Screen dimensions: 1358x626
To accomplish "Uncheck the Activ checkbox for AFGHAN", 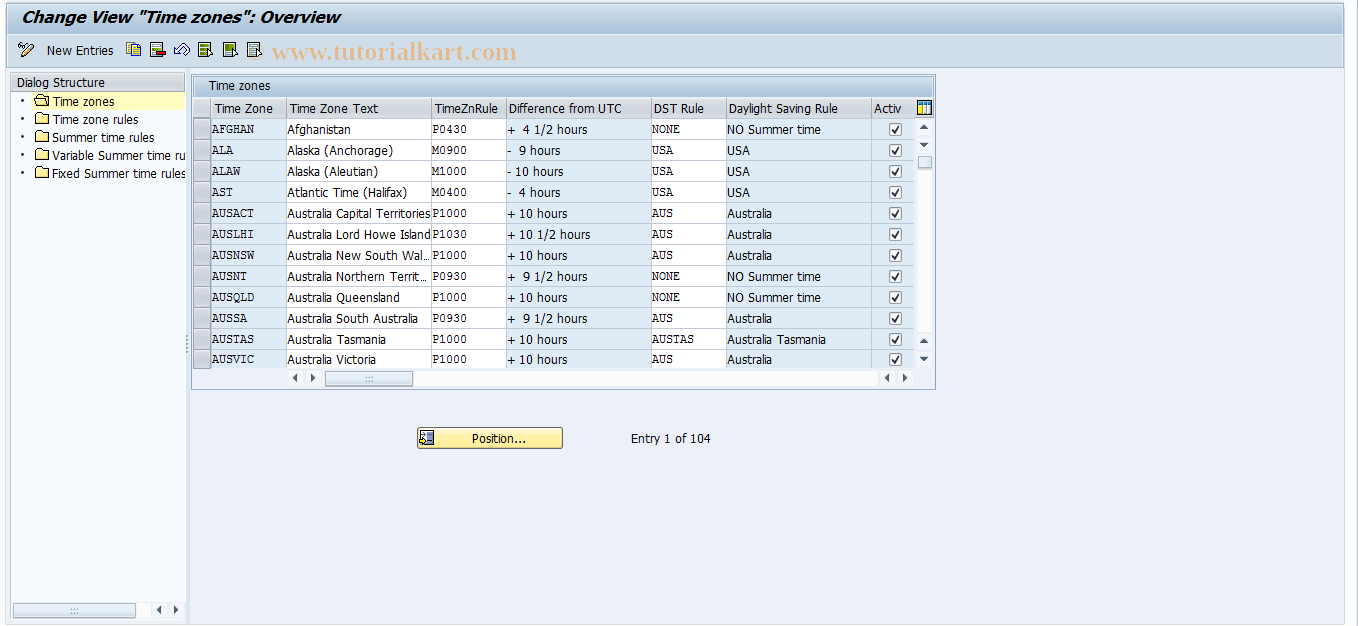I will [x=895, y=129].
